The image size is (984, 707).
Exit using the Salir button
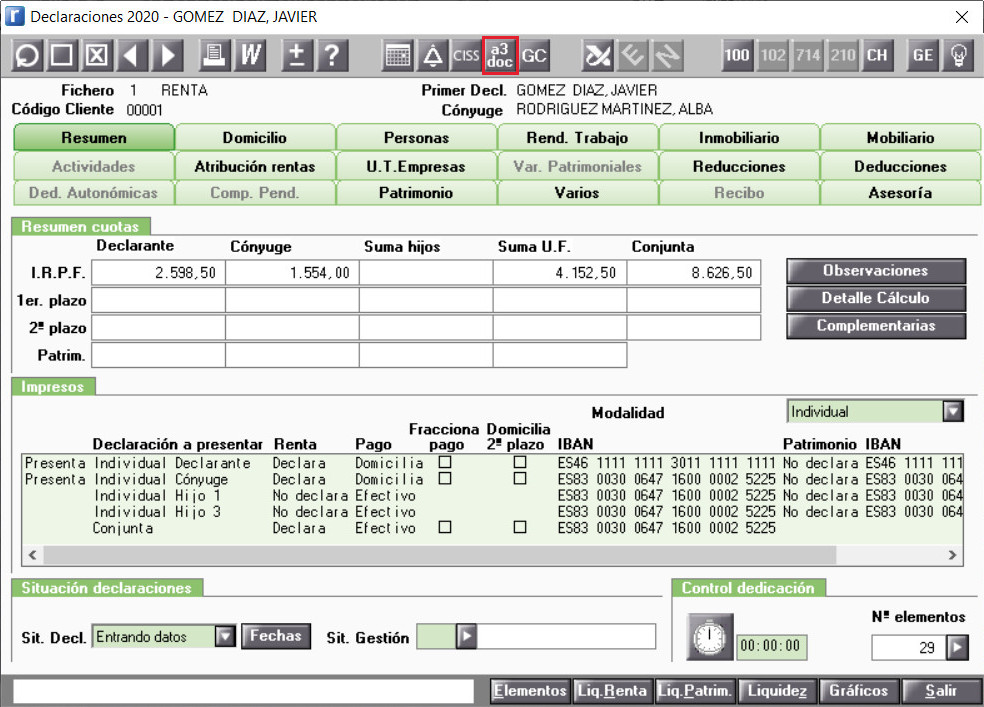point(941,691)
